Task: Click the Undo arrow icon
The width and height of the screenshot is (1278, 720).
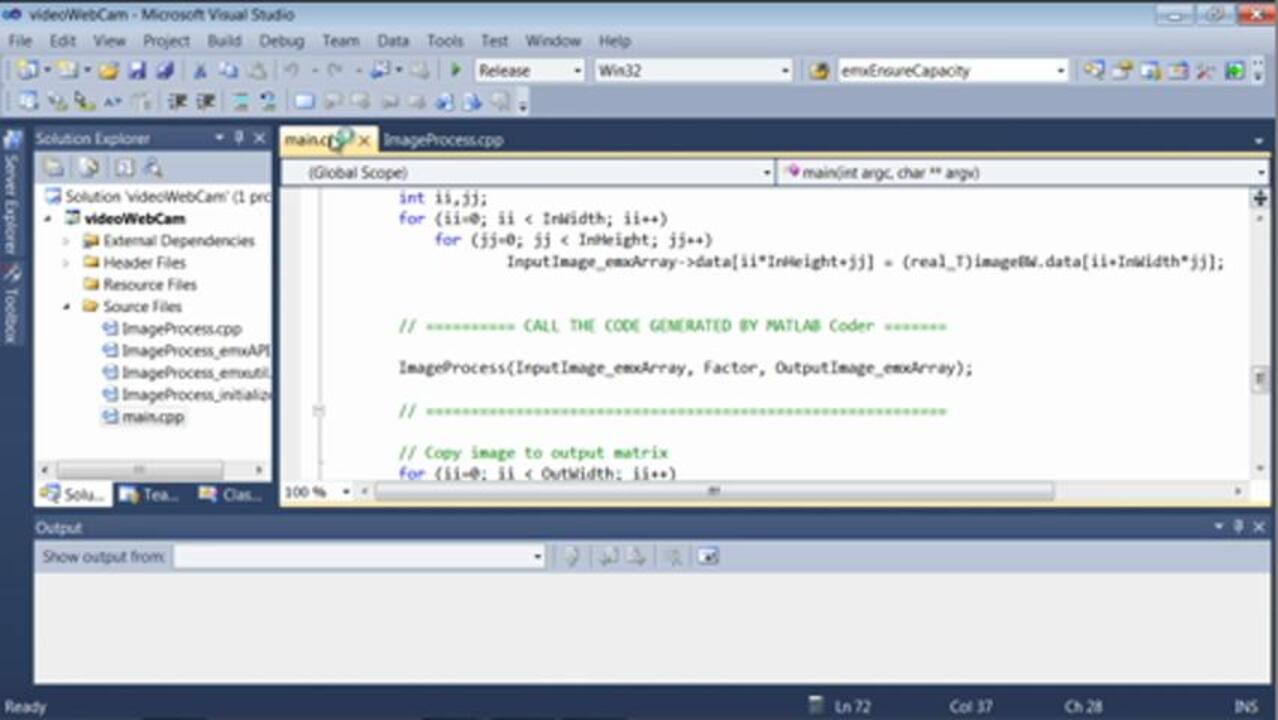Action: pos(291,70)
